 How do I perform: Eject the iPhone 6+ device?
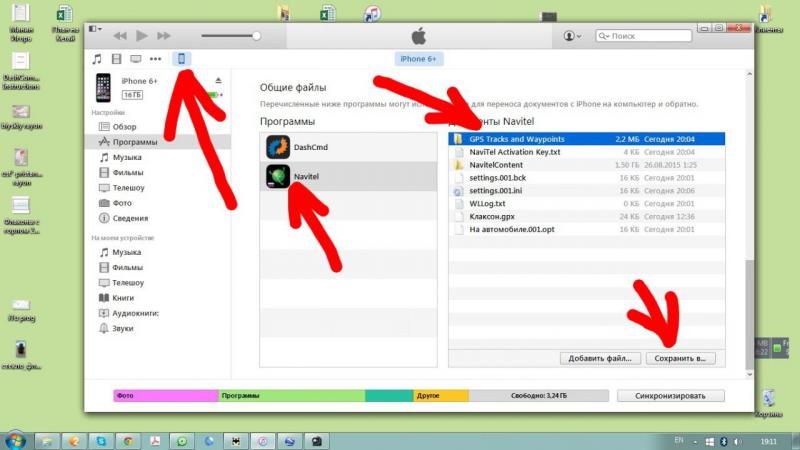(x=218, y=81)
